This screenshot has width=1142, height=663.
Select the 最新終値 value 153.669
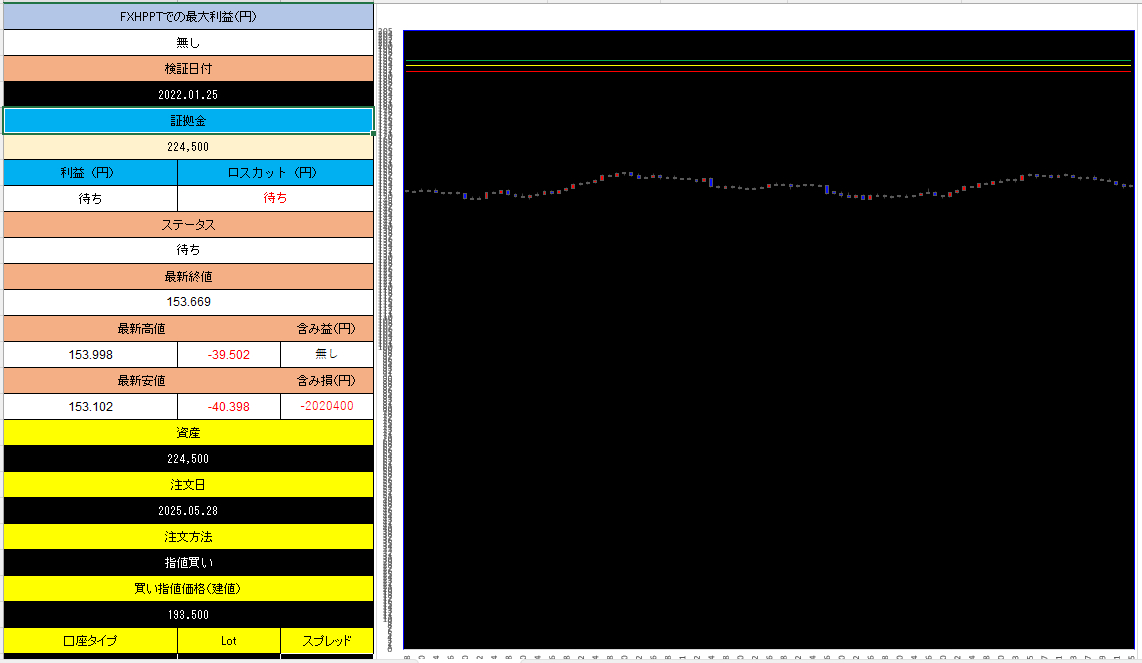coord(188,302)
